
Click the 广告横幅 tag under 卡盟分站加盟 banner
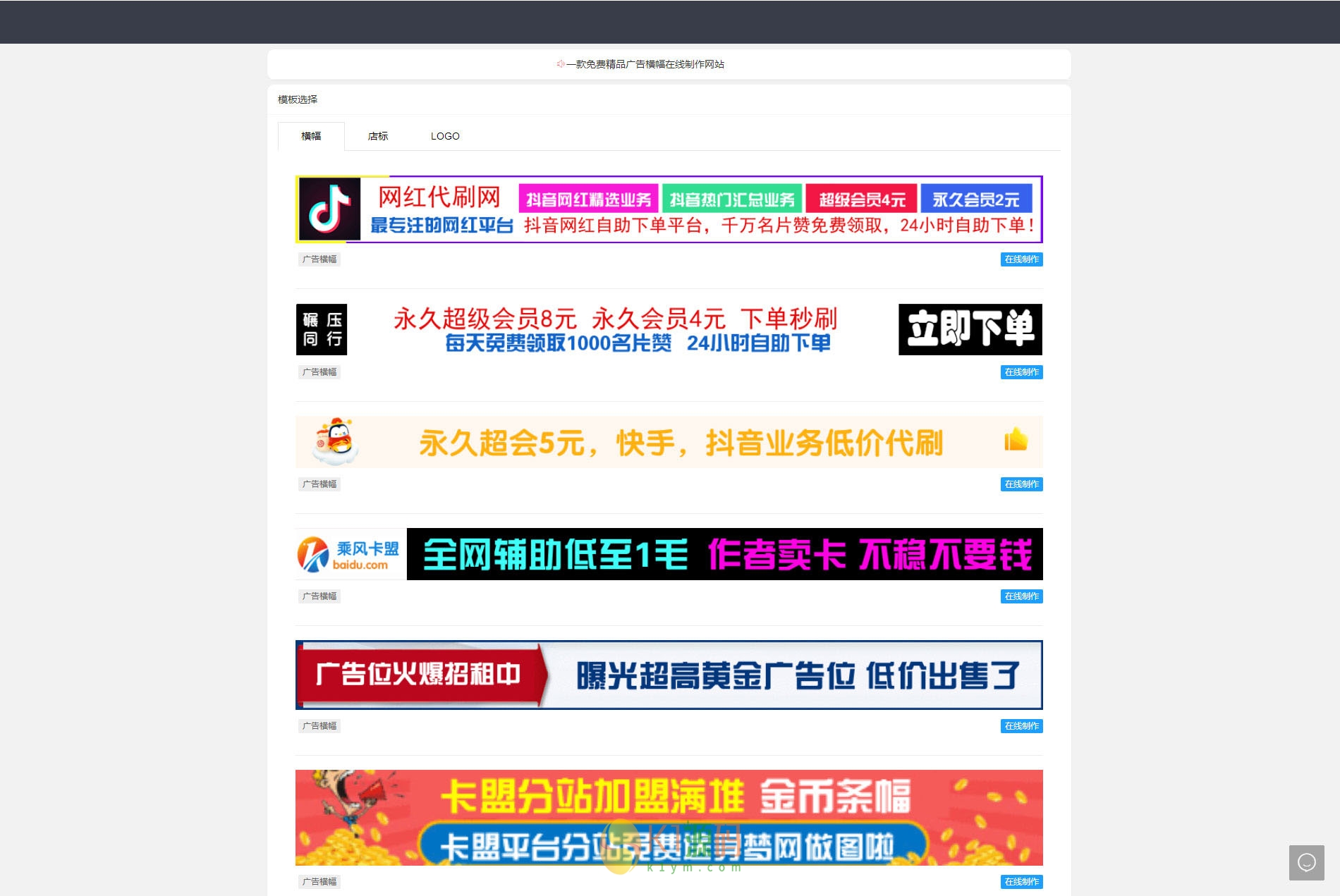click(x=319, y=882)
